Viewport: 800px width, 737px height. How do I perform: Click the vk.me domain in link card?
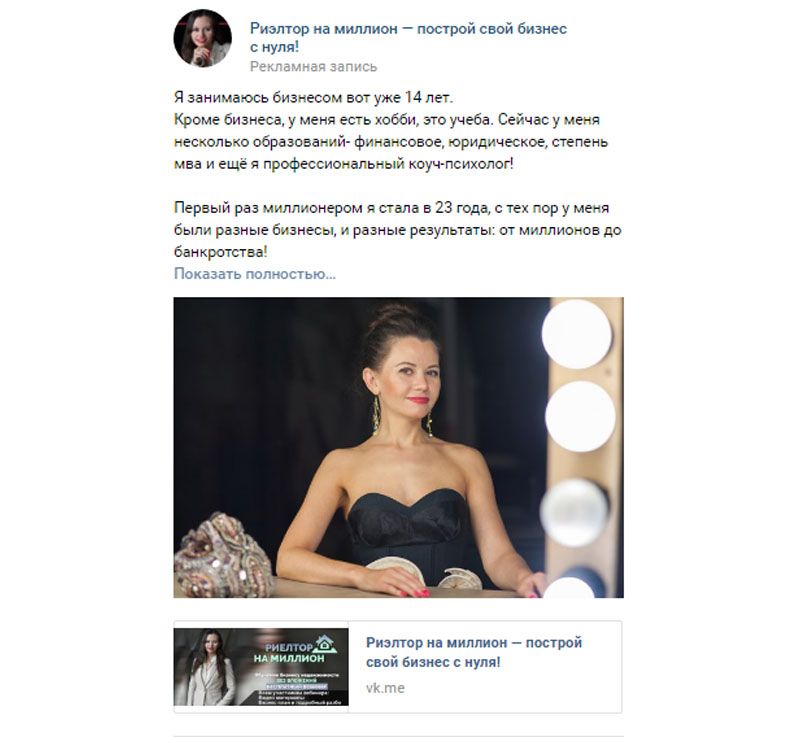(x=385, y=688)
